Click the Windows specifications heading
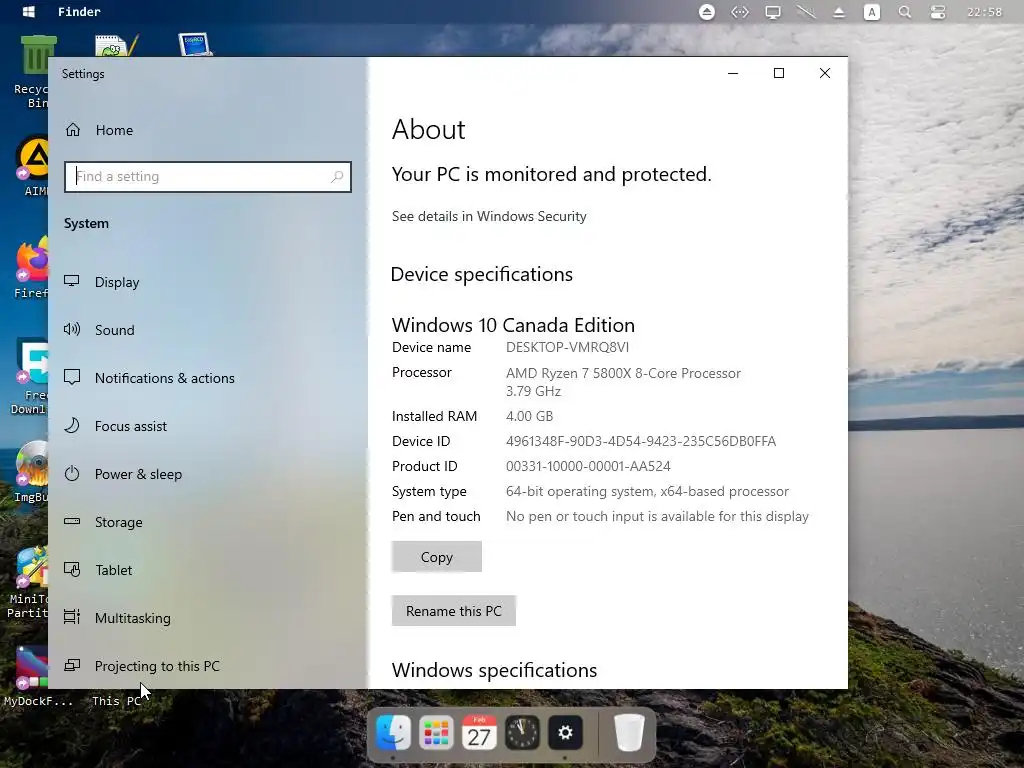The height and width of the screenshot is (768, 1024). pyautogui.click(x=494, y=670)
